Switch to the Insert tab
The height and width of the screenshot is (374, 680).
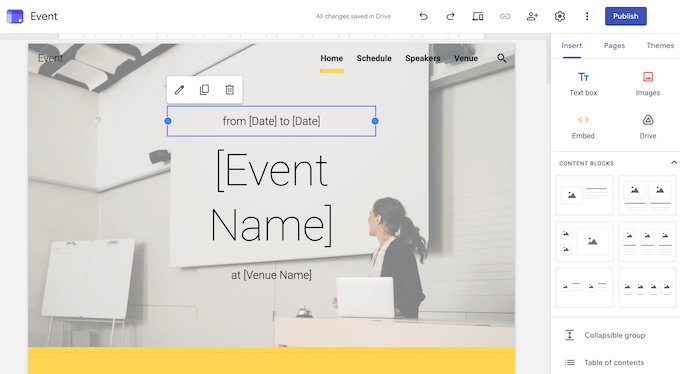click(572, 46)
